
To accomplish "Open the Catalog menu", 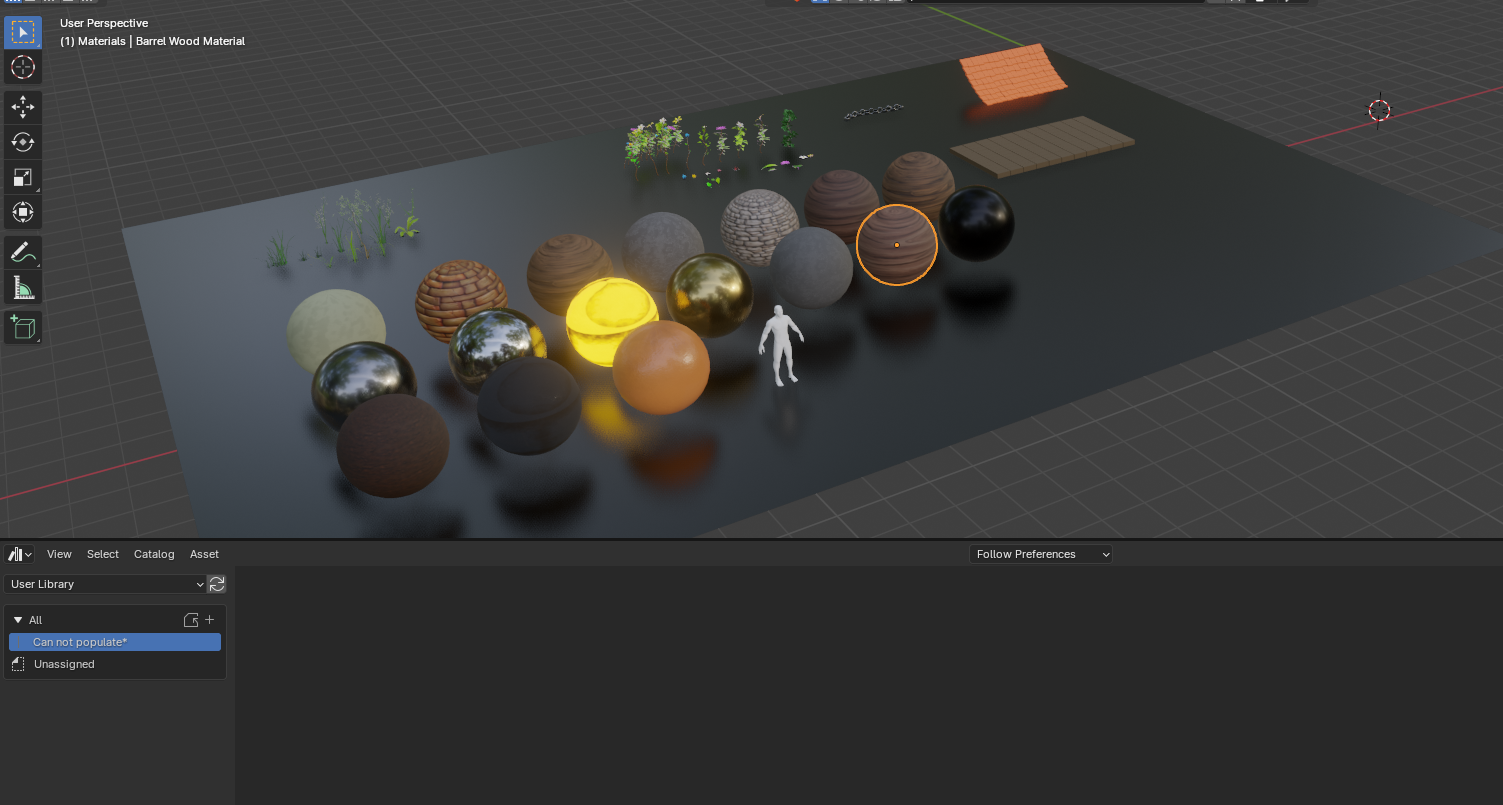I will point(154,554).
